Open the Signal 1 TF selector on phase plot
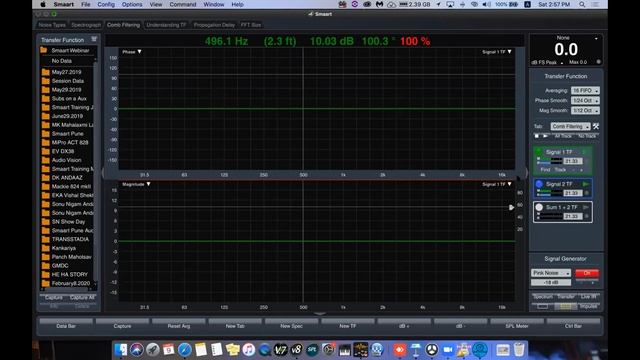The image size is (640, 360). tap(497, 52)
